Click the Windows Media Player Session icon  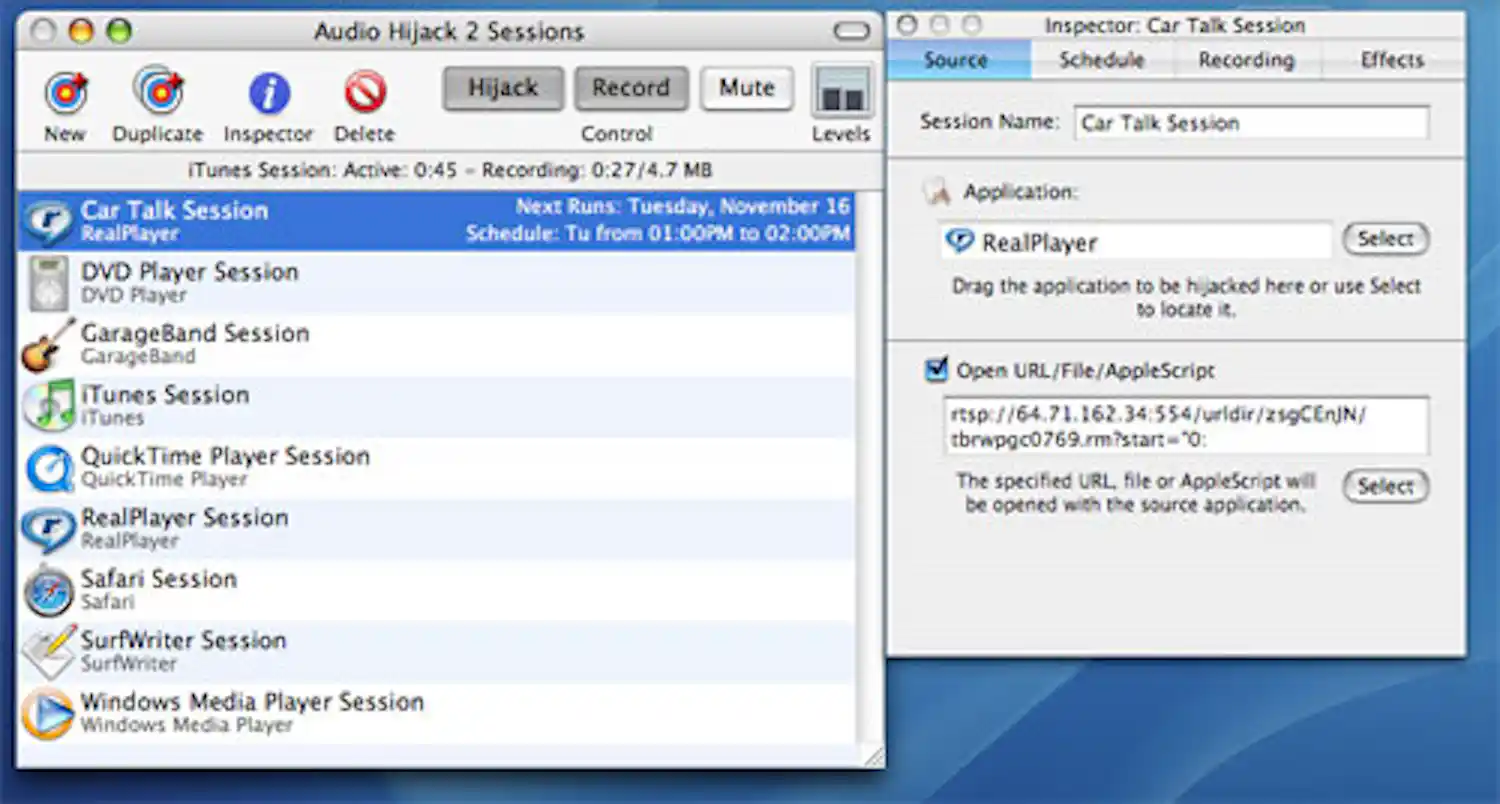pyautogui.click(x=48, y=713)
